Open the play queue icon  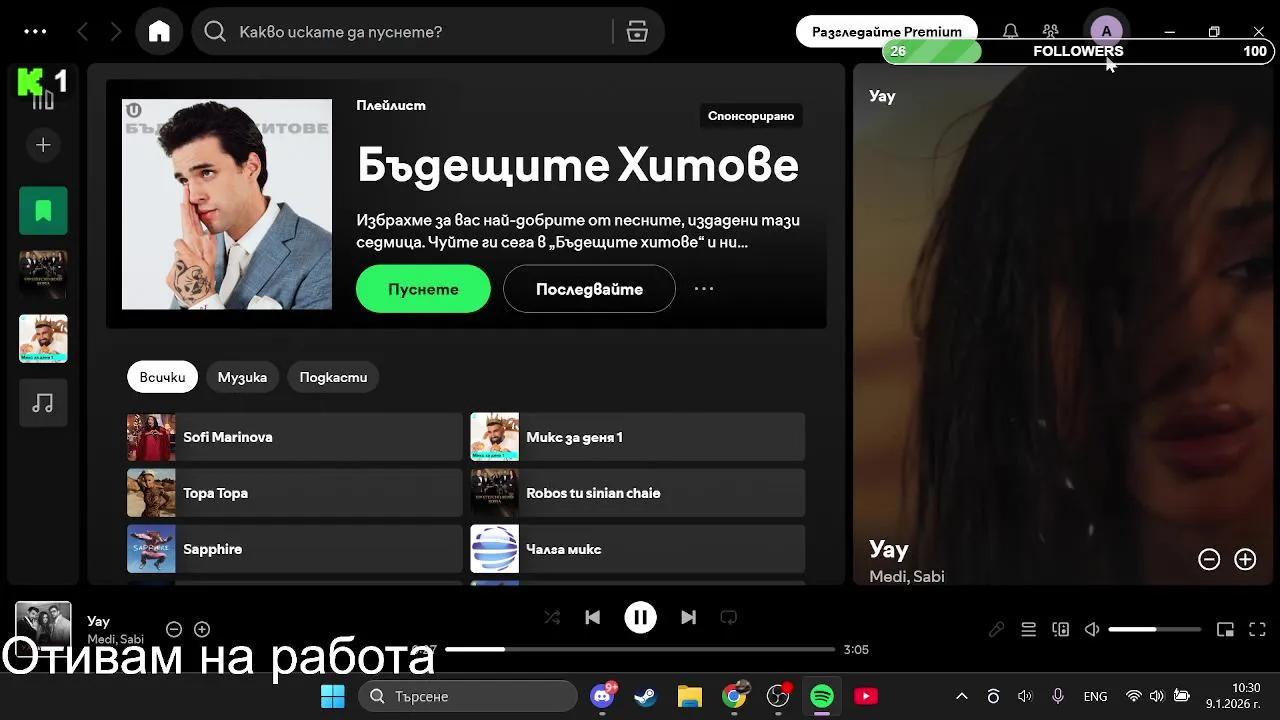click(x=1028, y=629)
